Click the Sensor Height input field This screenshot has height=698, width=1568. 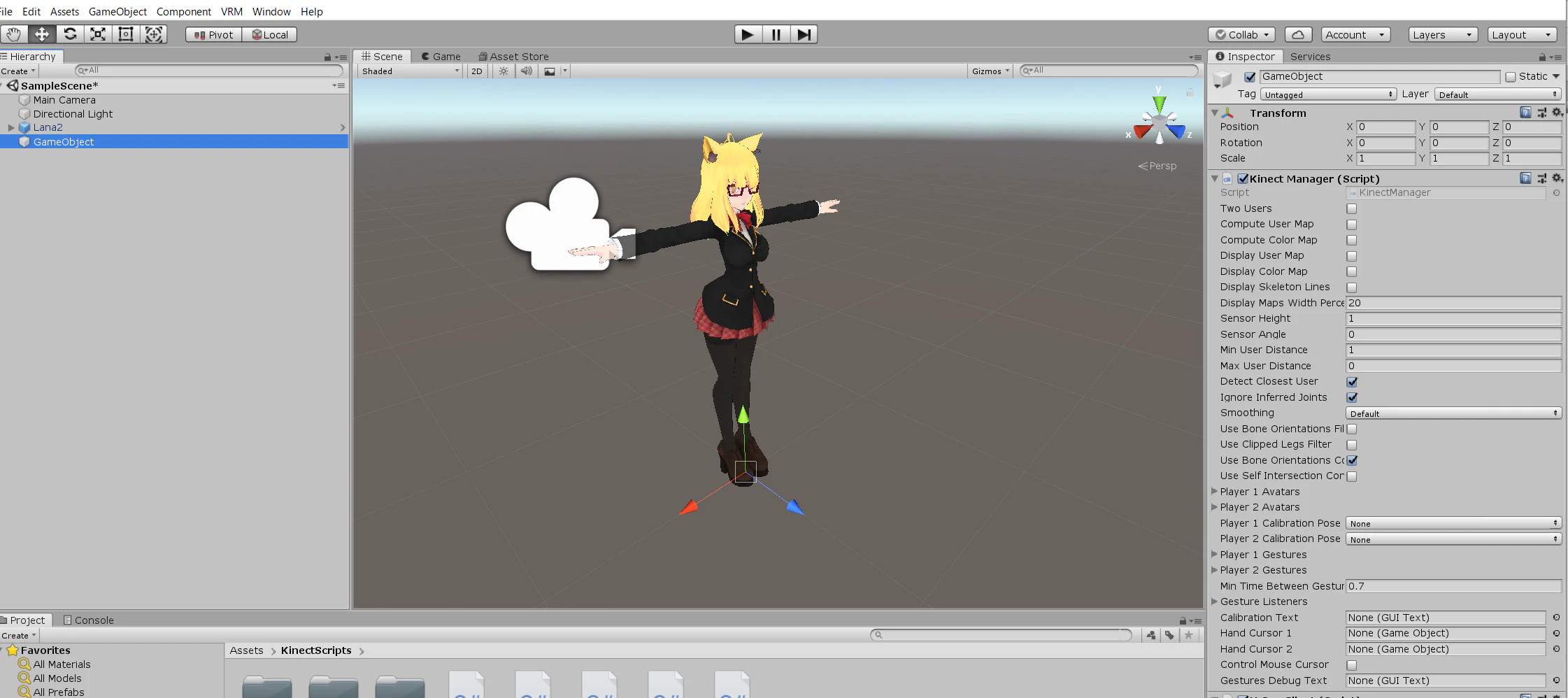pyautogui.click(x=1453, y=319)
